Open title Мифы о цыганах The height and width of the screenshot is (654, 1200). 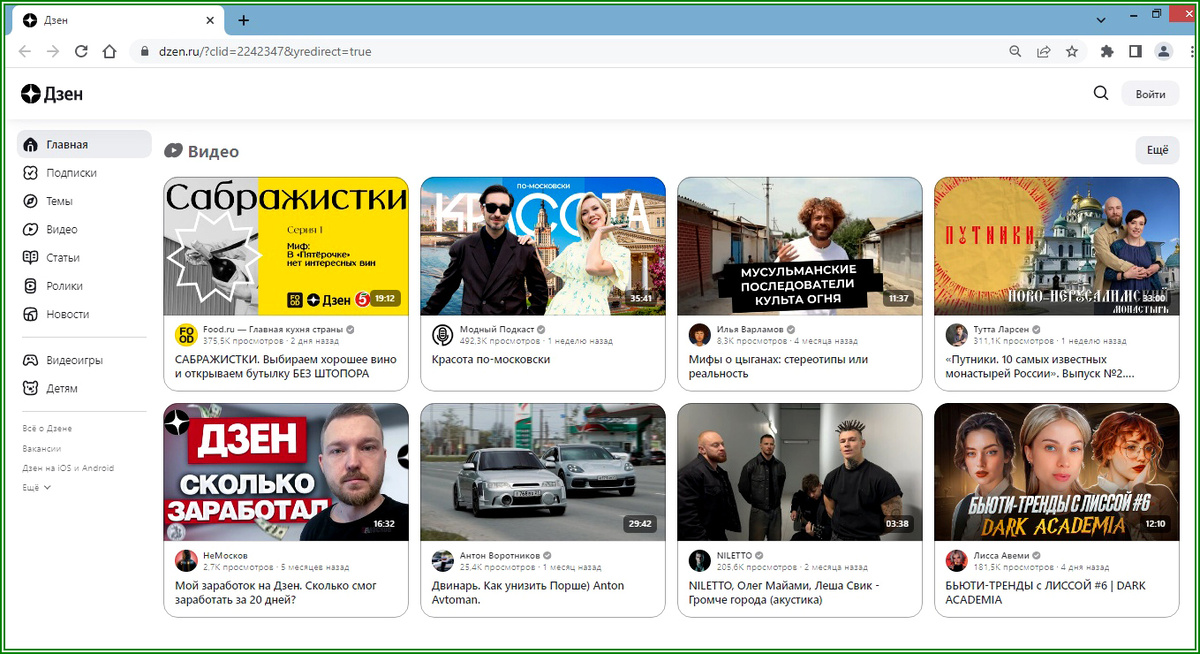[778, 366]
